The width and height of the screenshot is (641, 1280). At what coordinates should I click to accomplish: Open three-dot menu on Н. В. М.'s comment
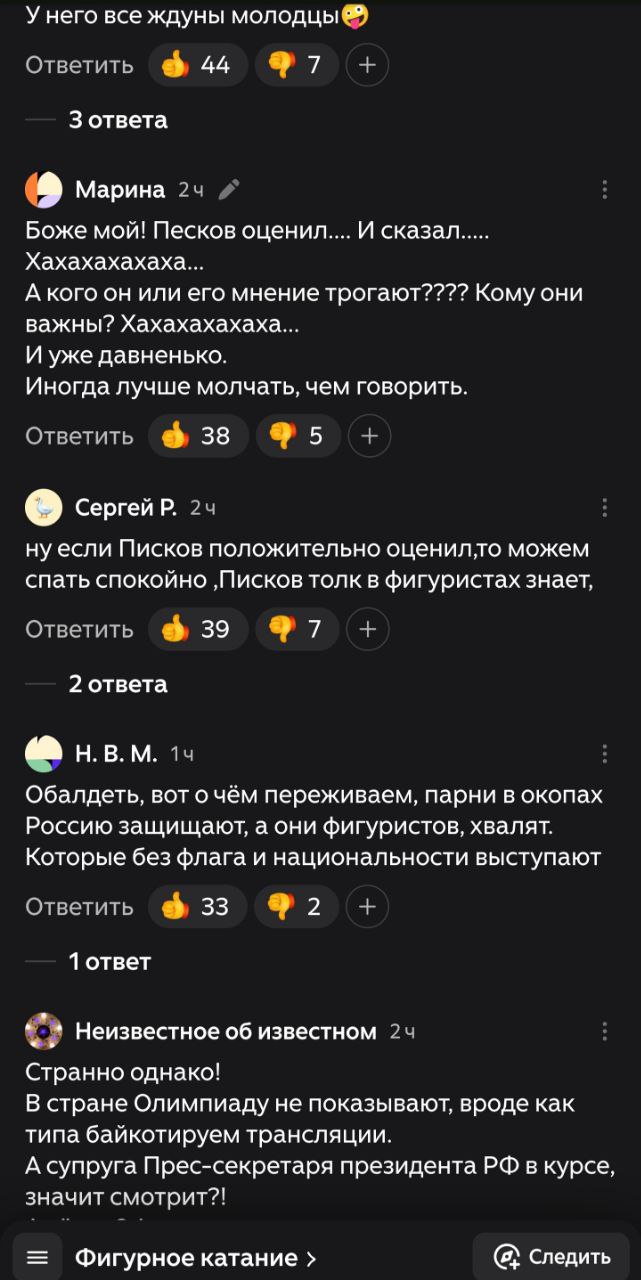[604, 754]
